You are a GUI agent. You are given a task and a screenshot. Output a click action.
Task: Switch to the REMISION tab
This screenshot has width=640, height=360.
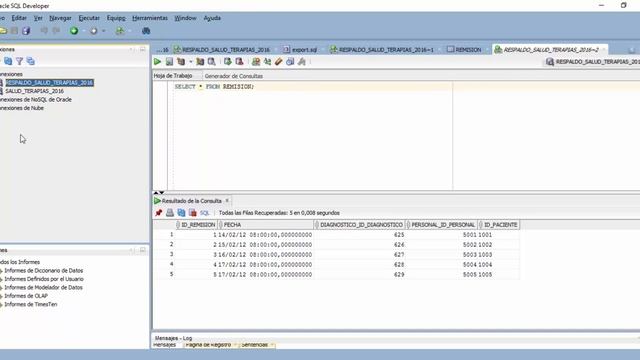coord(464,49)
